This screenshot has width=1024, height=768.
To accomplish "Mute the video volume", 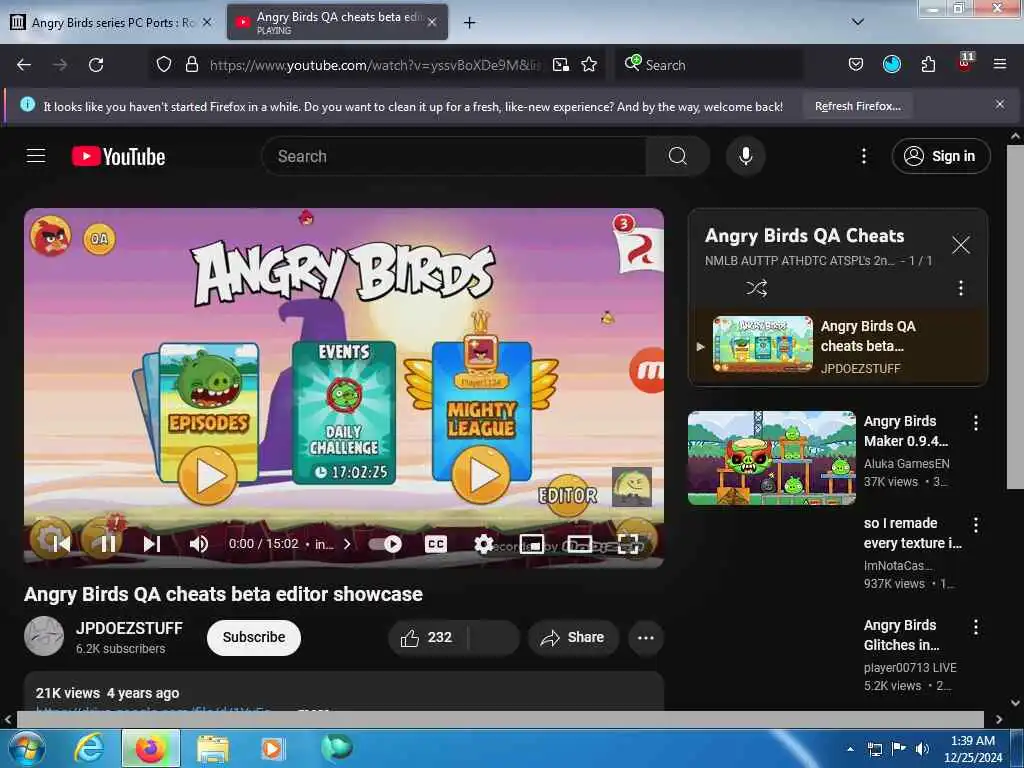I will [199, 543].
